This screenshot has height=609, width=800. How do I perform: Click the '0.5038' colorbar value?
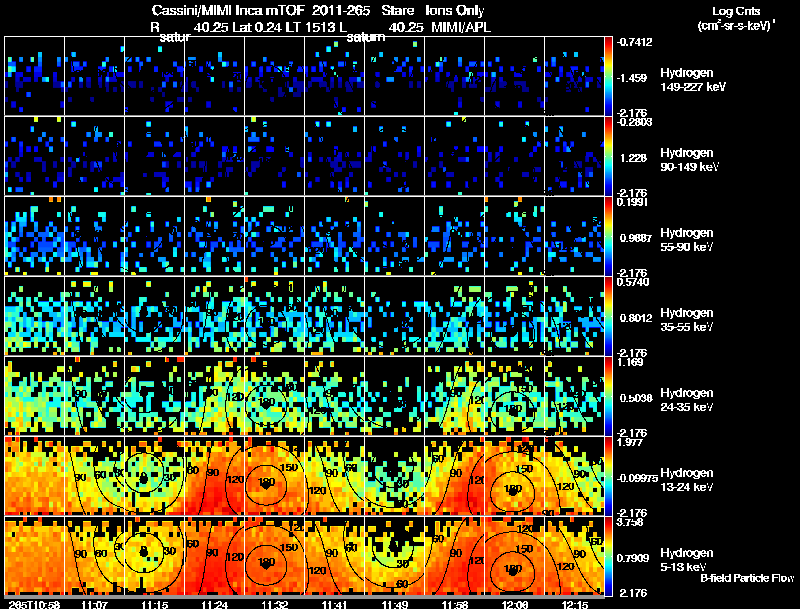pyautogui.click(x=636, y=398)
